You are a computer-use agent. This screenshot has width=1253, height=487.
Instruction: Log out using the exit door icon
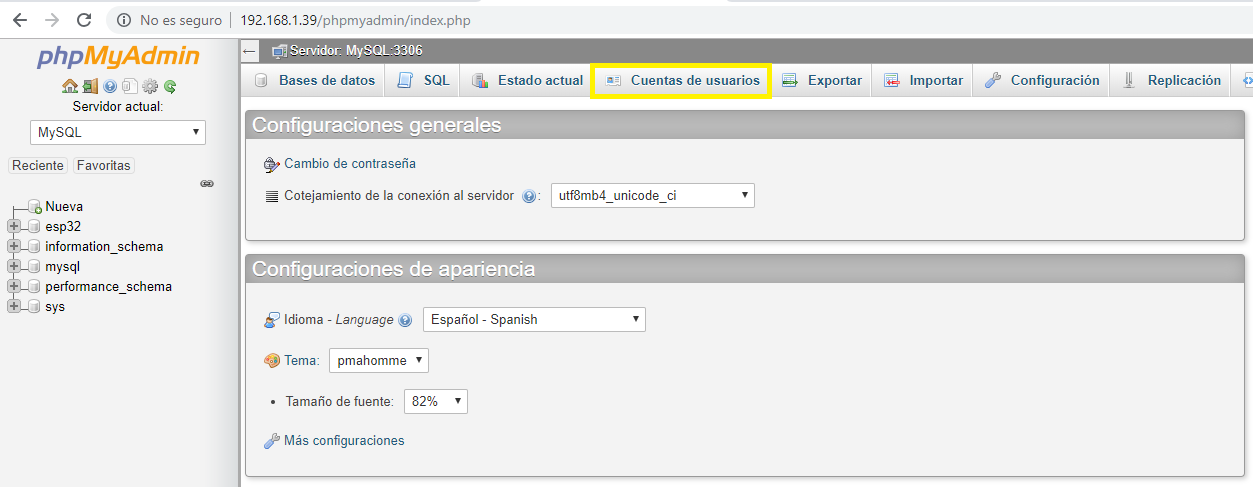coord(90,87)
